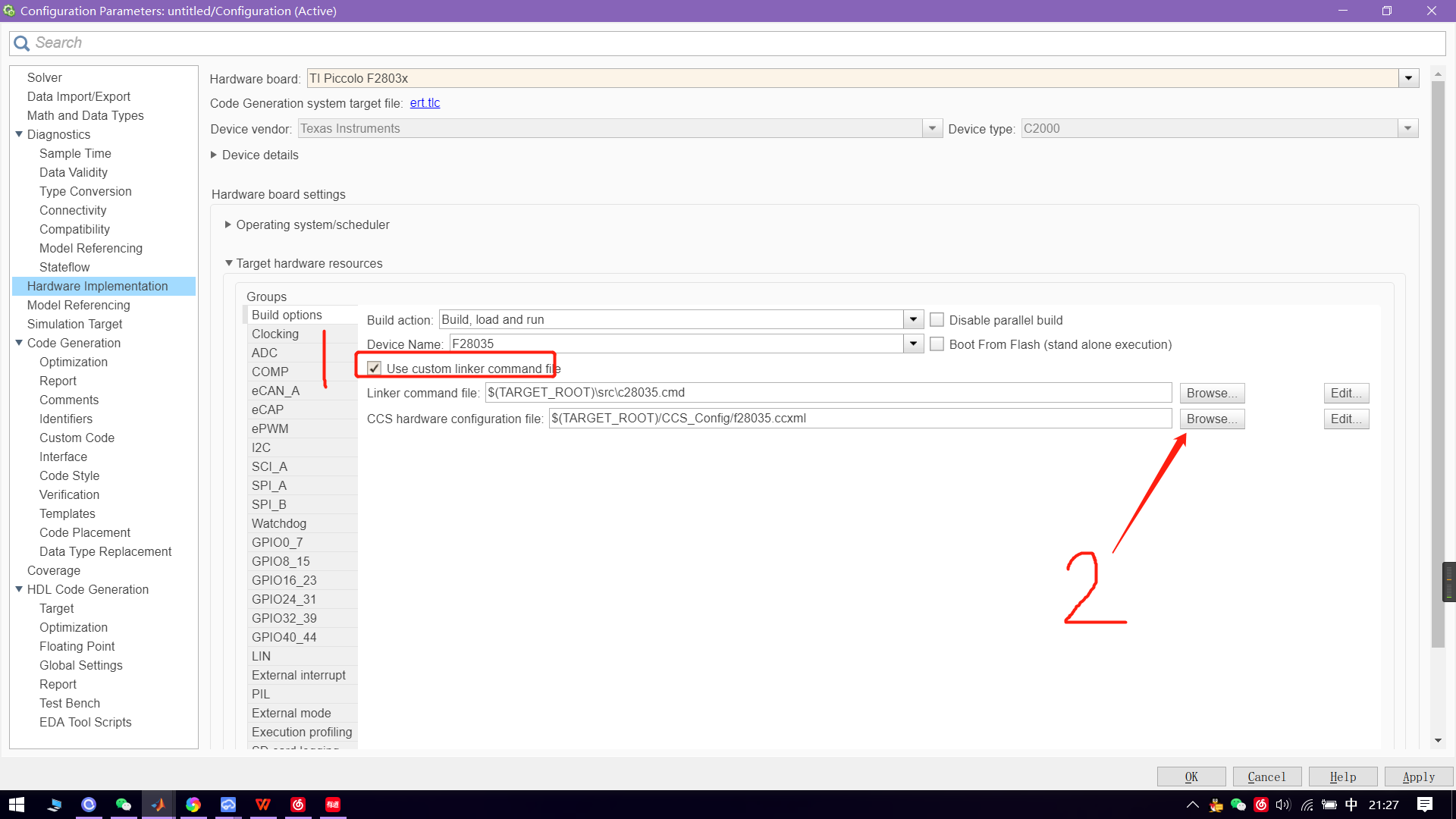Open the Build action dropdown
This screenshot has width=1456, height=819.
913,320
